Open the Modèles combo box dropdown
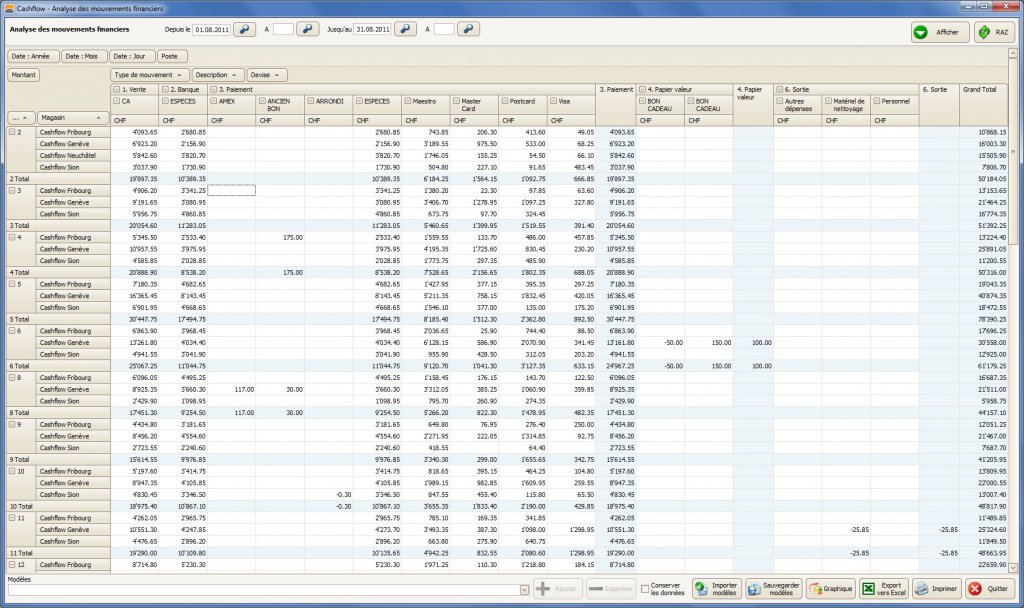The width and height of the screenshot is (1024, 608). tap(524, 590)
